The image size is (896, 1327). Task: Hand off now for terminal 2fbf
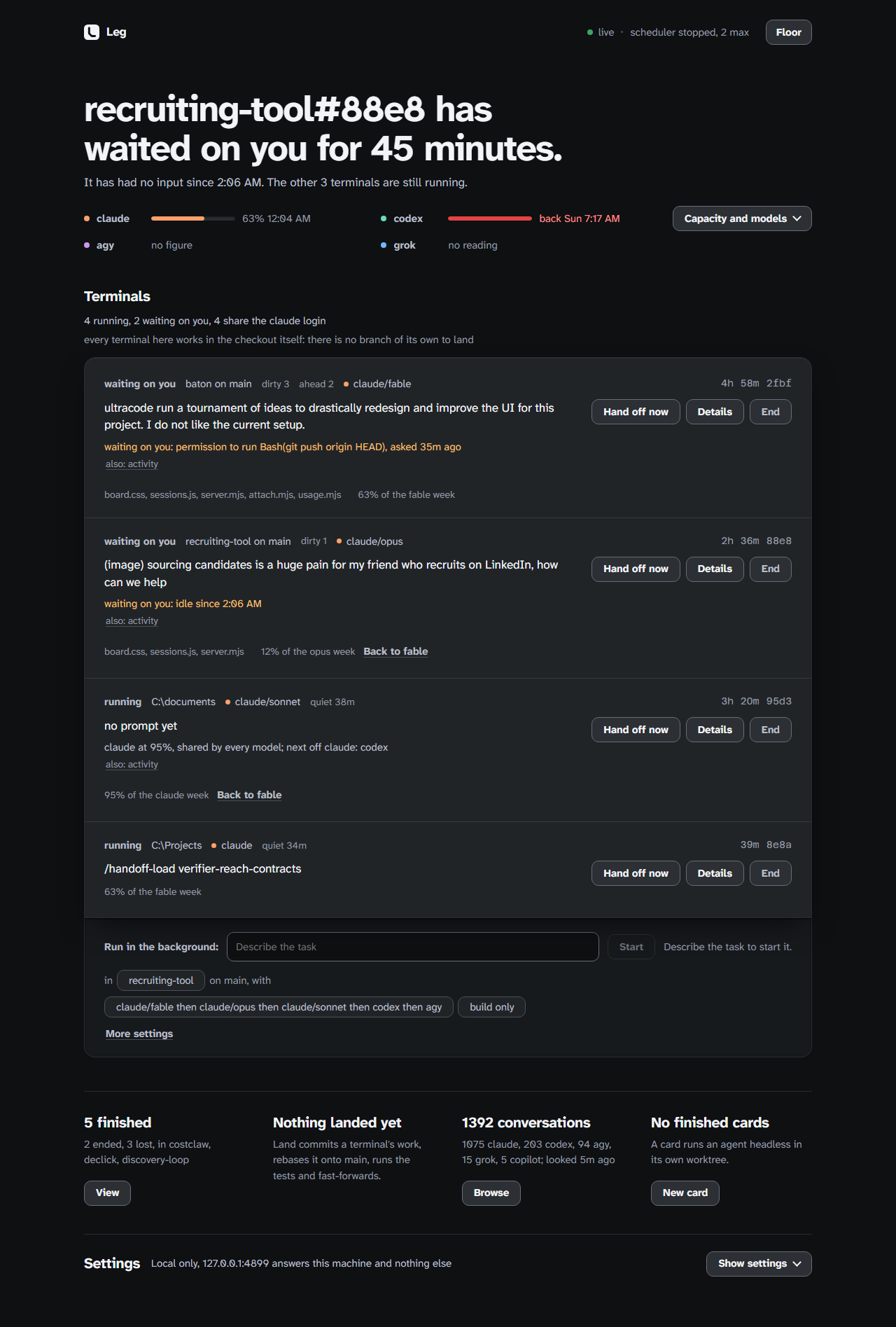[x=636, y=412]
